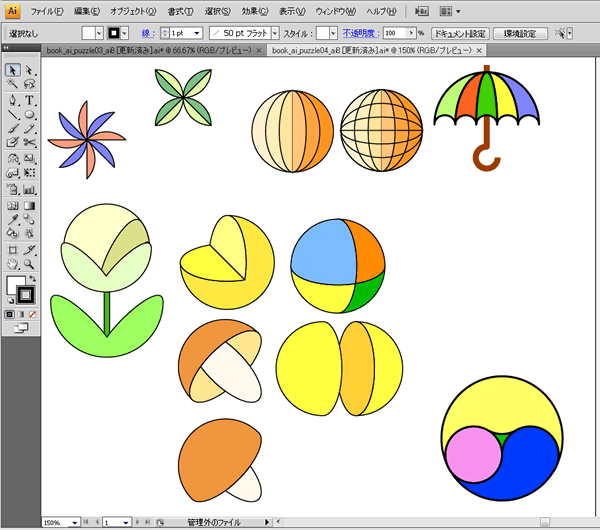
Task: Select the Symbol Sprayer tool
Action: click(13, 189)
